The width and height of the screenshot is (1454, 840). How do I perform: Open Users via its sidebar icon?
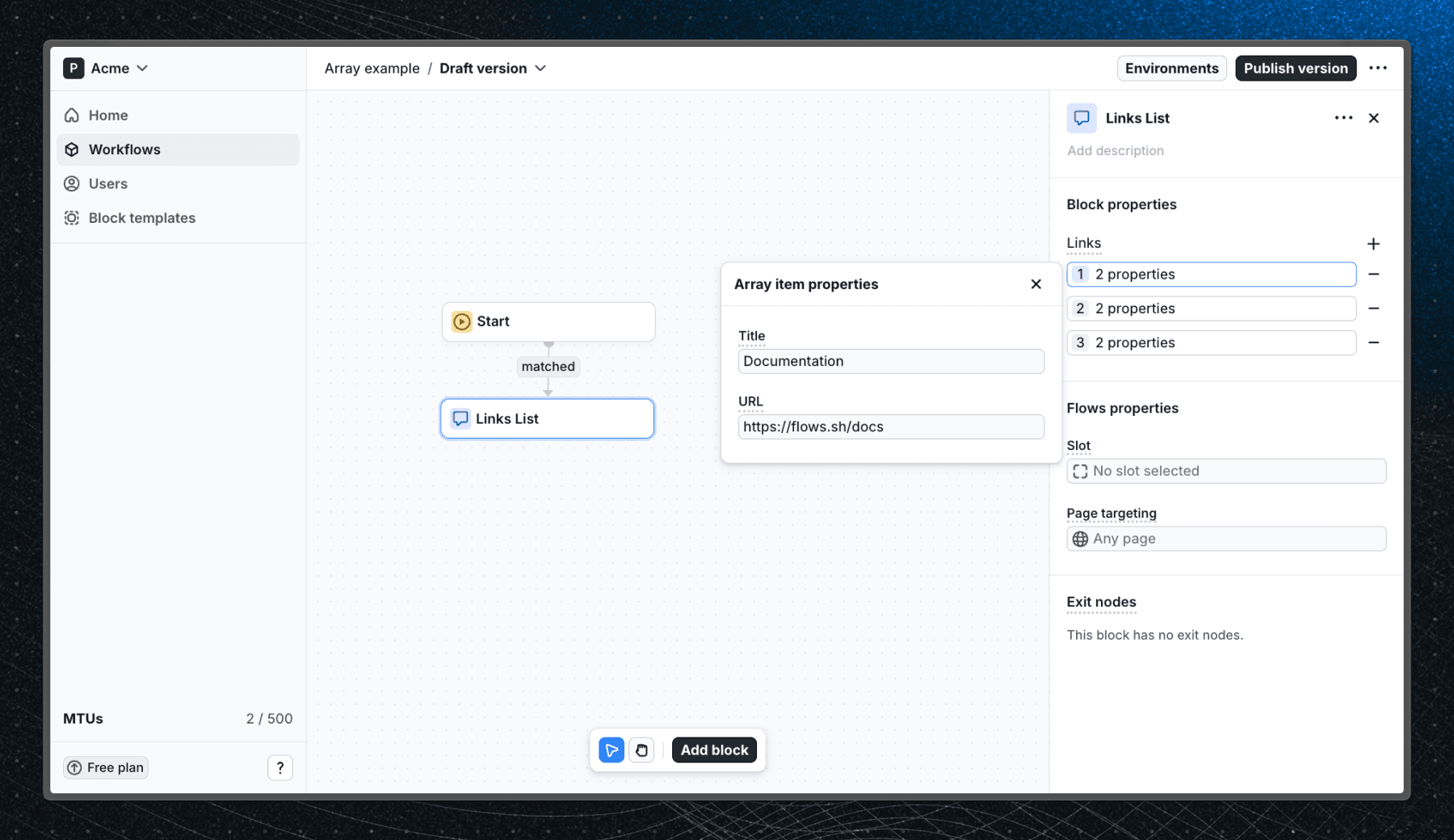click(x=72, y=183)
